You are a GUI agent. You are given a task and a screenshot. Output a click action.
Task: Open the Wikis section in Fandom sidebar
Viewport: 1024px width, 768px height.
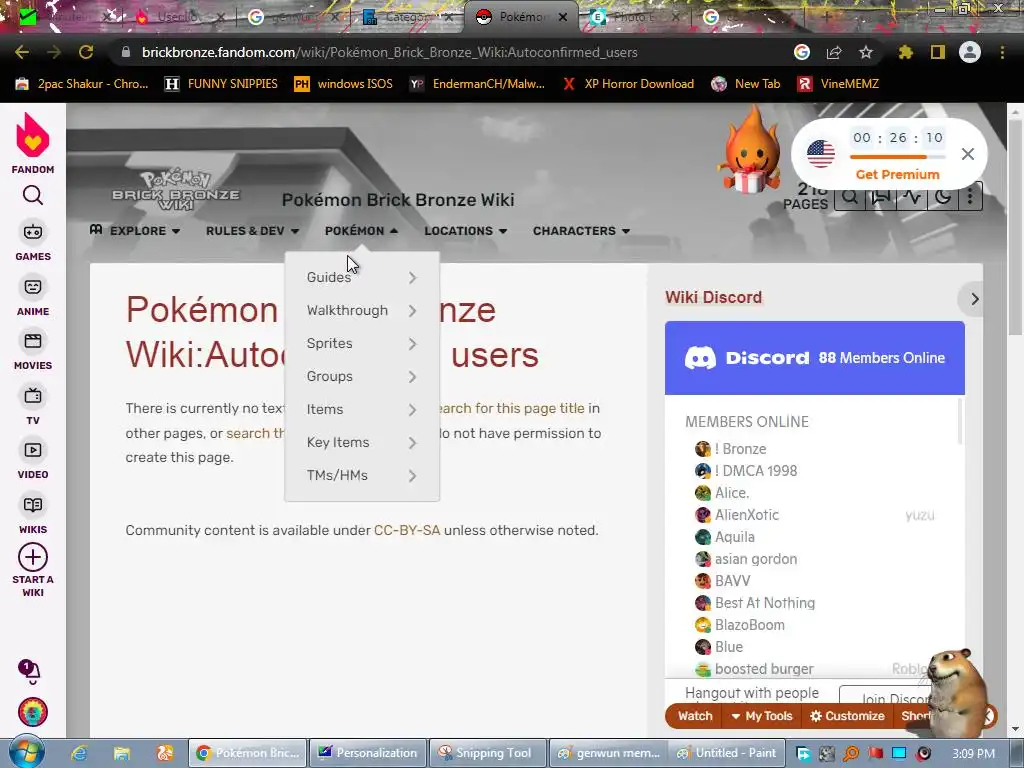(33, 514)
